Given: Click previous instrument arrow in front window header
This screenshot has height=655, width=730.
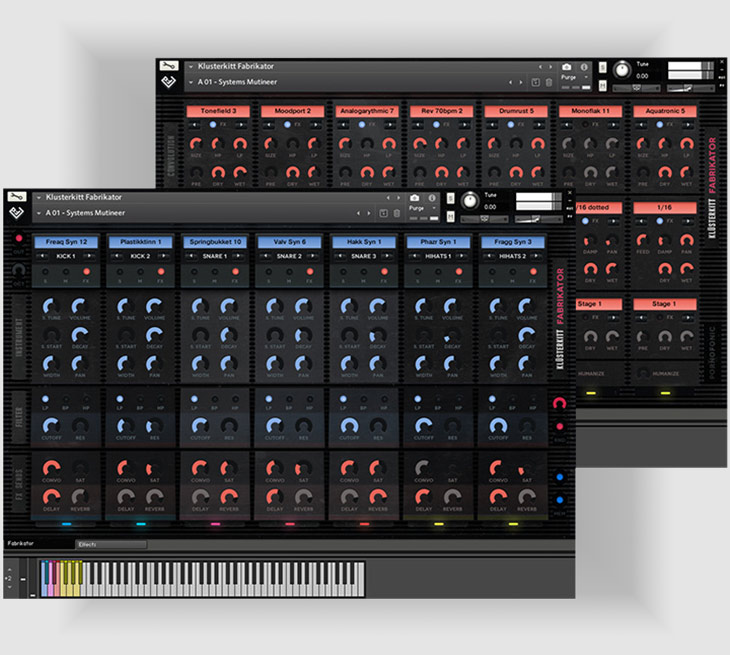Looking at the screenshot, I should click(388, 198).
